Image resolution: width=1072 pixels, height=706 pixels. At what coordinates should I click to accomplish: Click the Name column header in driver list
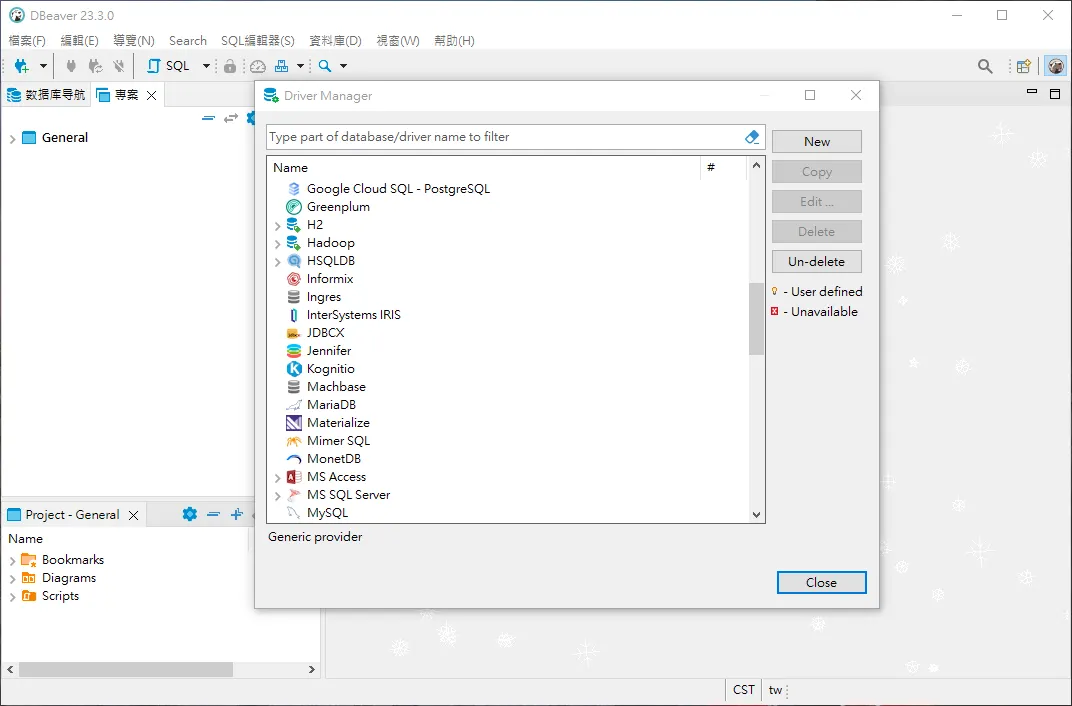pos(484,167)
